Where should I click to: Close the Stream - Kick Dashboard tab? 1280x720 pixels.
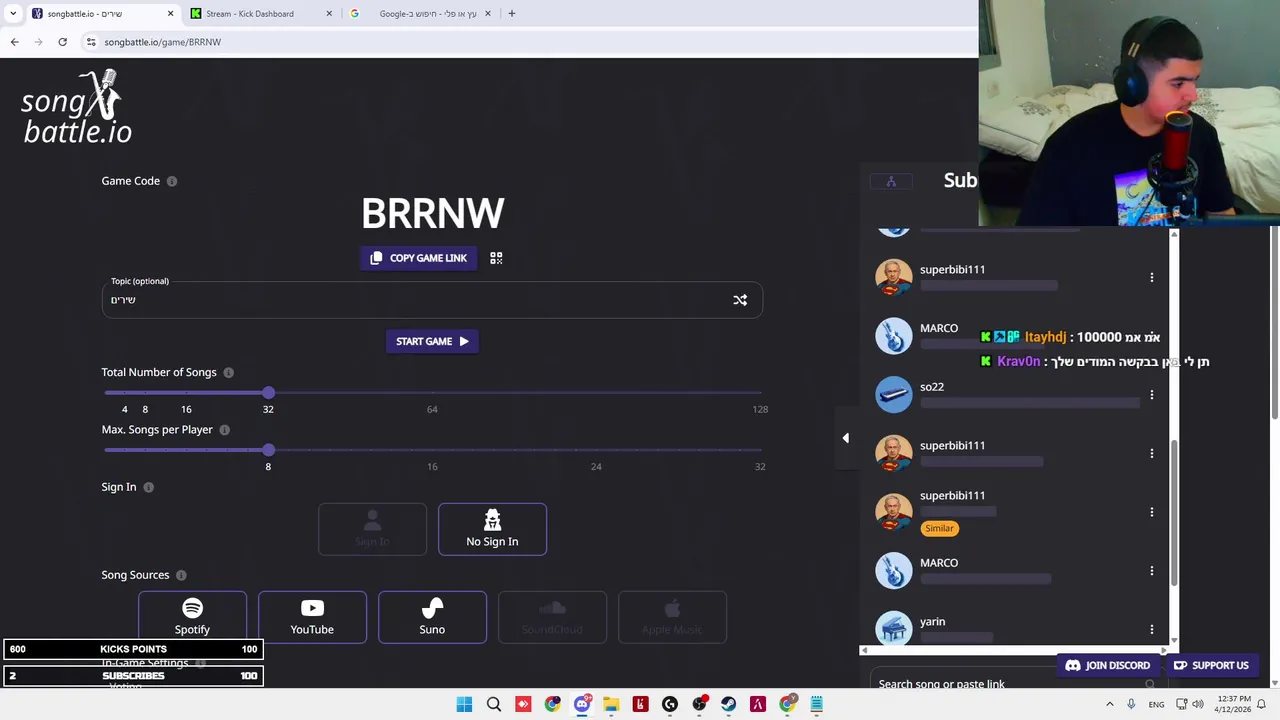click(x=330, y=14)
